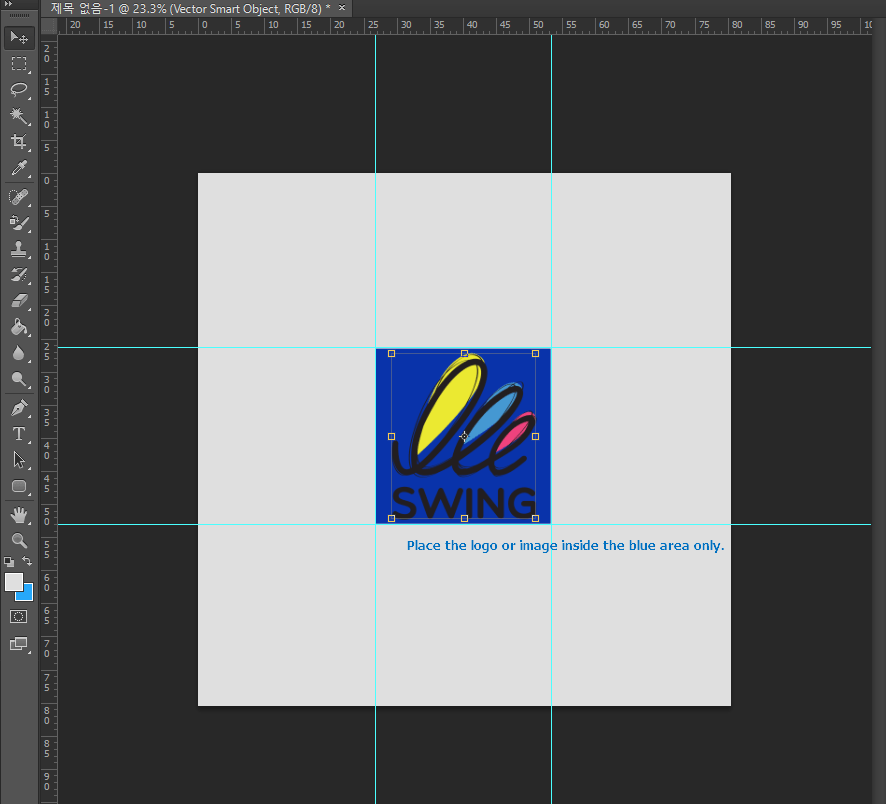The width and height of the screenshot is (886, 804).
Task: Select the Crop tool
Action: (19, 142)
